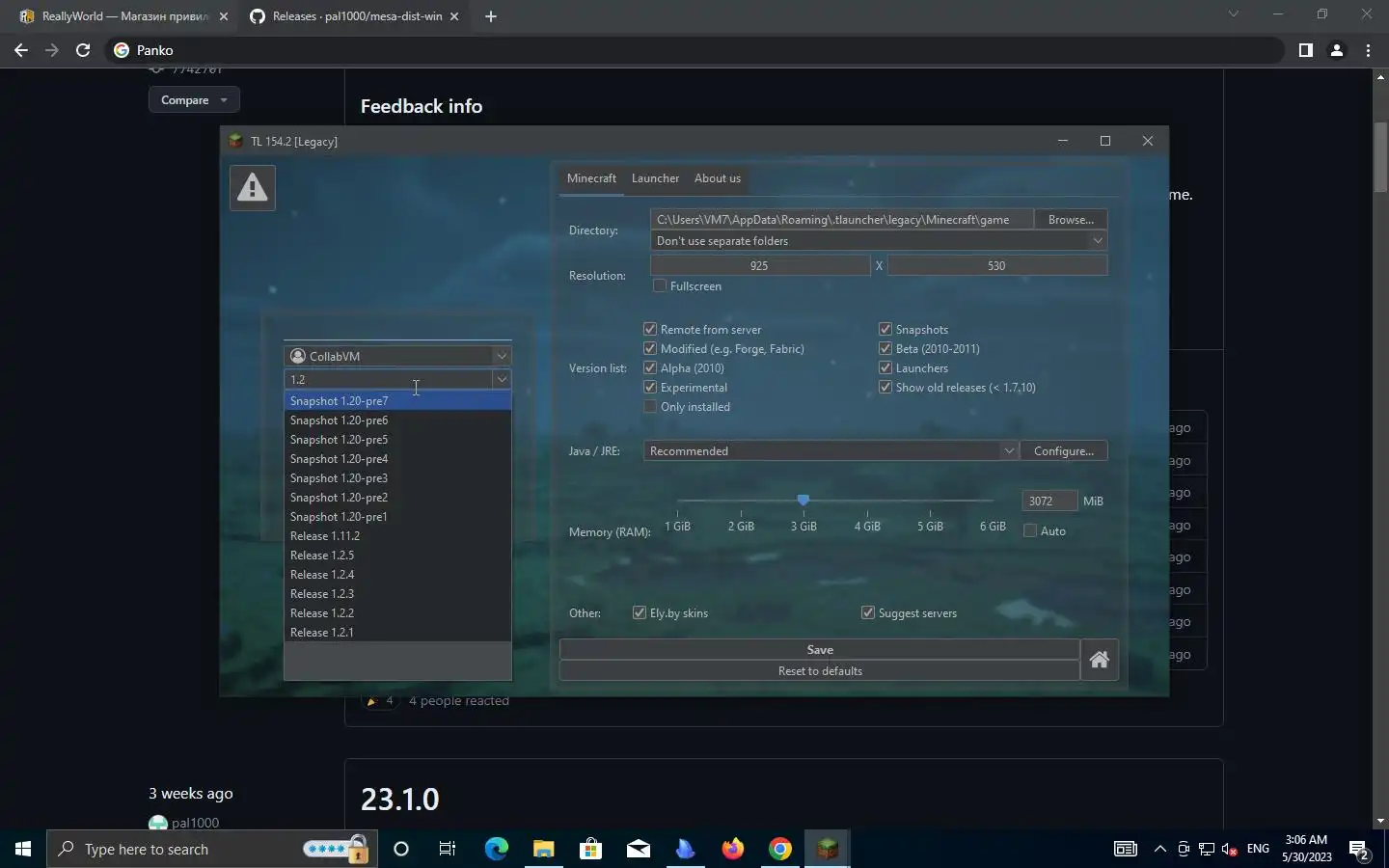Show hidden system tray icons

point(1159,849)
